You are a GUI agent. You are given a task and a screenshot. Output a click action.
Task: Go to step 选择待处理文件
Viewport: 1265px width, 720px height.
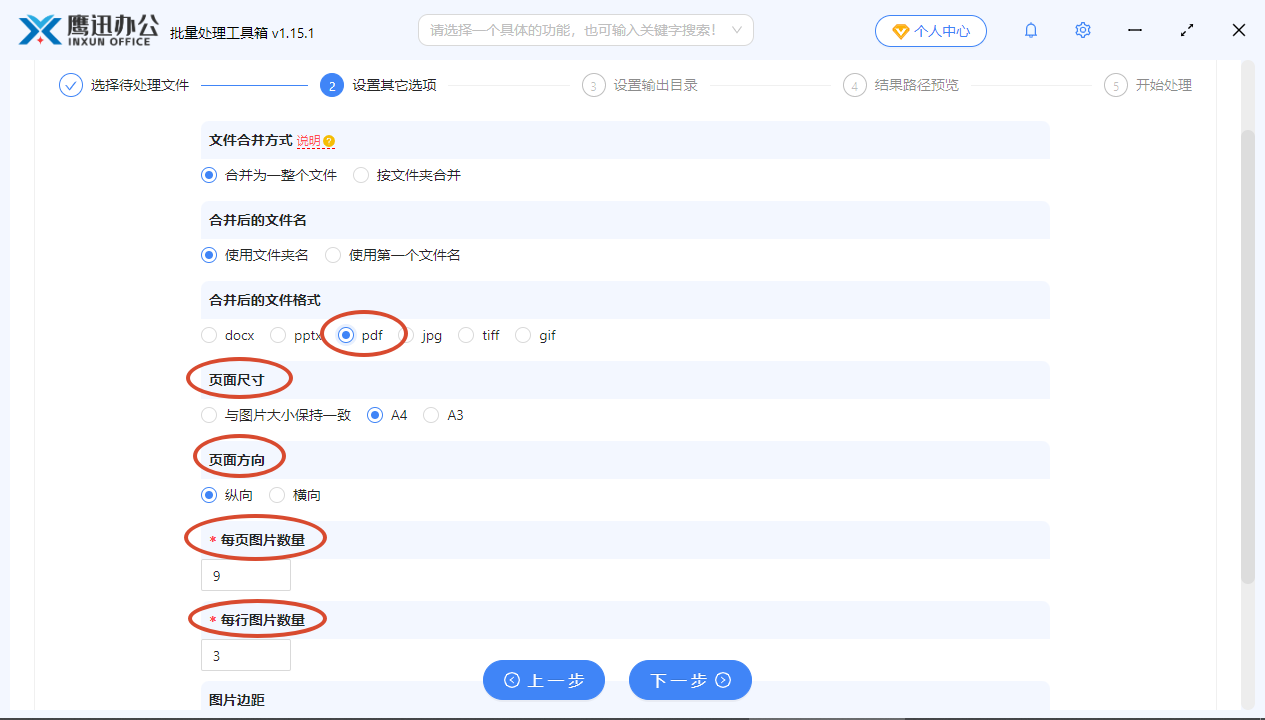(140, 85)
